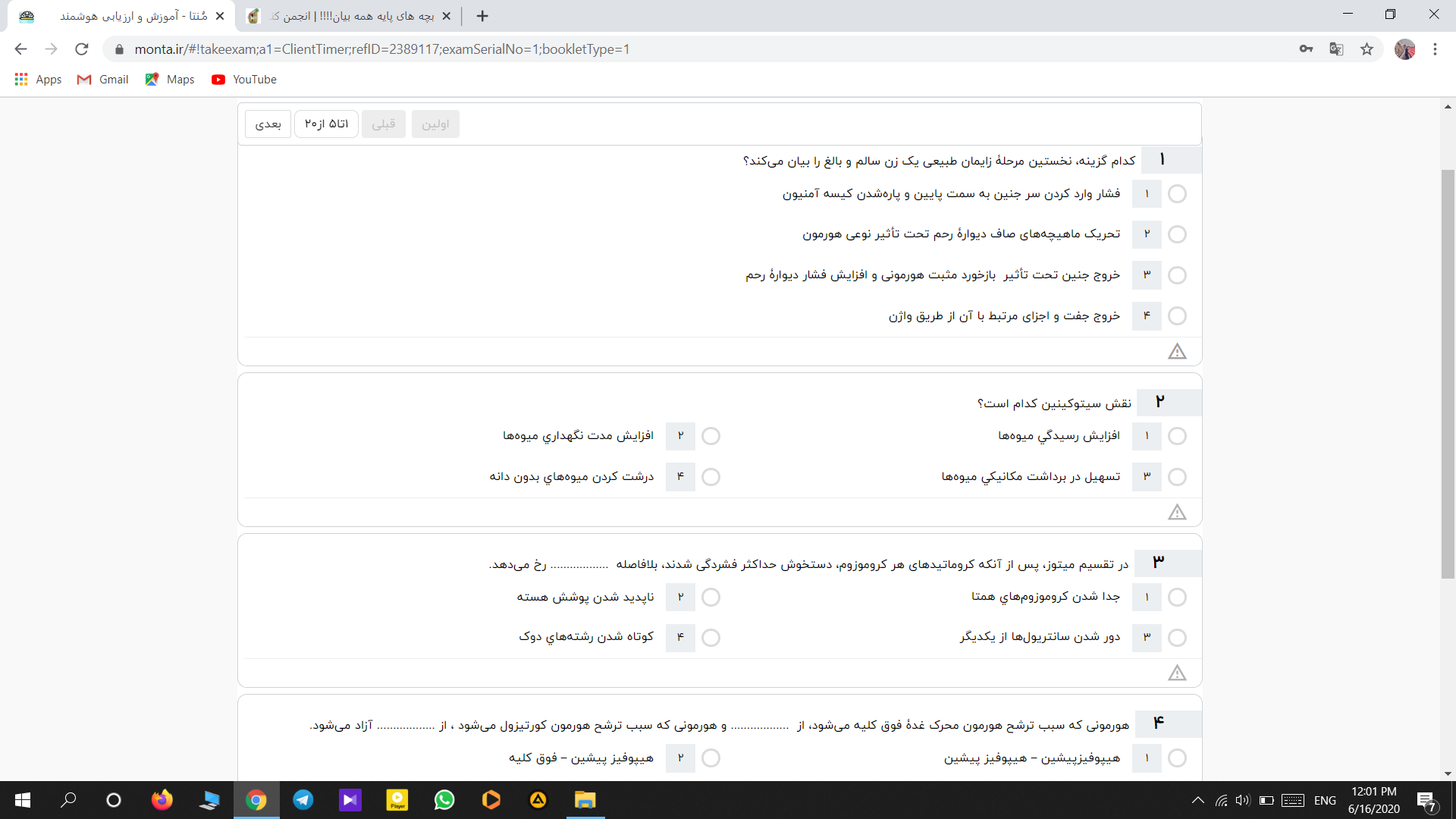Open the YouTube bookmark
1456x819 pixels.
point(244,80)
